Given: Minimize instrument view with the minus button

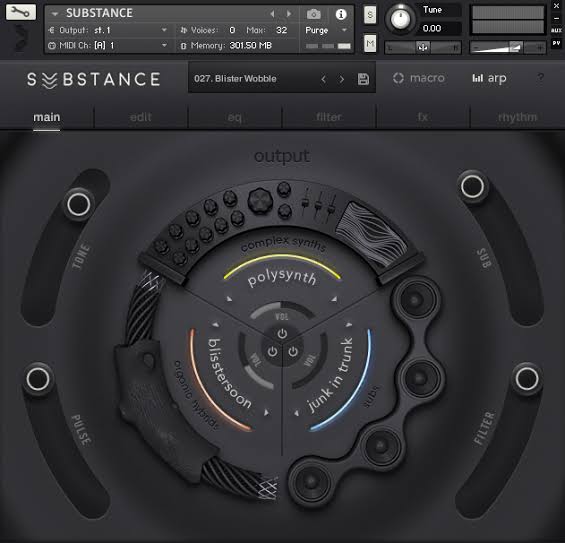Looking at the screenshot, I should [556, 18].
